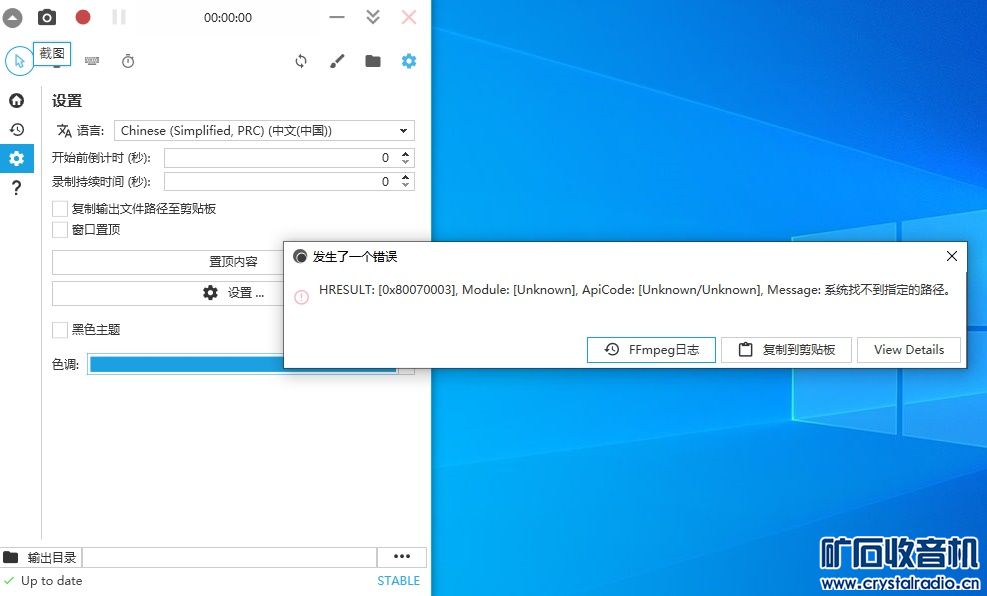Open the language dropdown showing Chinese (Simplified, PRC)
Viewport: 987px width, 596px height.
click(264, 131)
